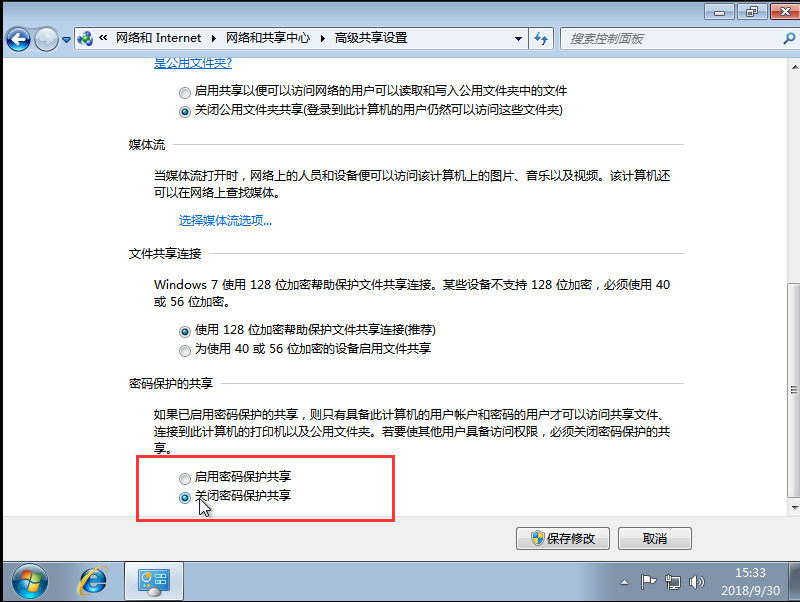Select 启用共享 public folder radio option
The width and height of the screenshot is (800, 602).
pyautogui.click(x=184, y=91)
